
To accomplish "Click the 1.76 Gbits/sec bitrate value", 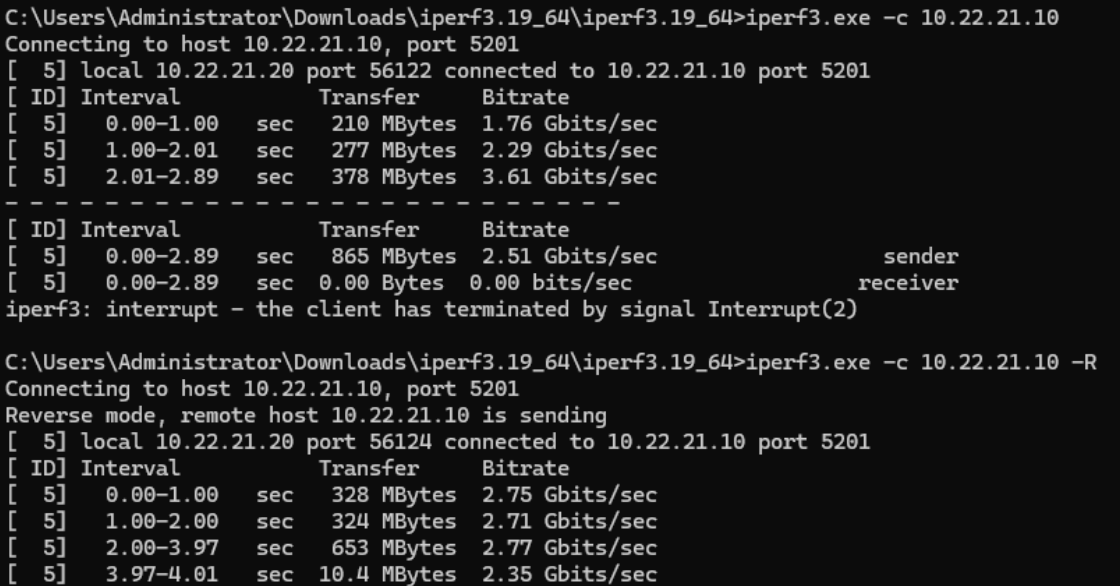I will (x=569, y=125).
